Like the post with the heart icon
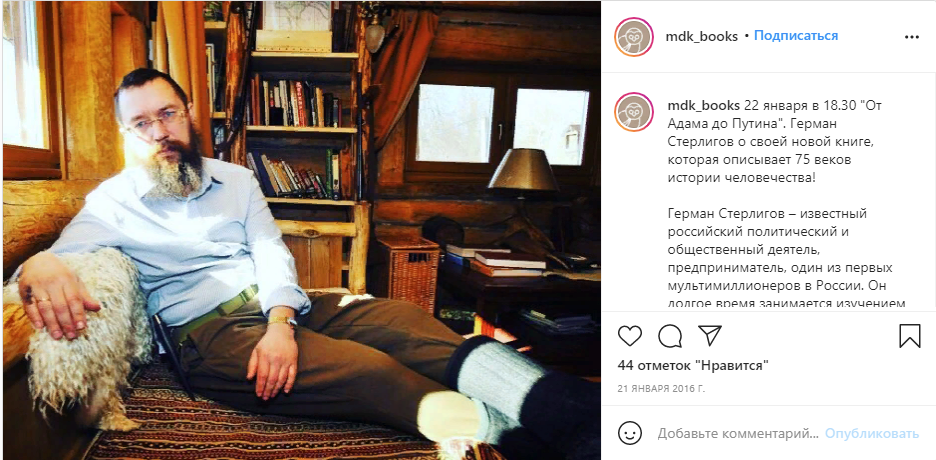 pos(629,336)
